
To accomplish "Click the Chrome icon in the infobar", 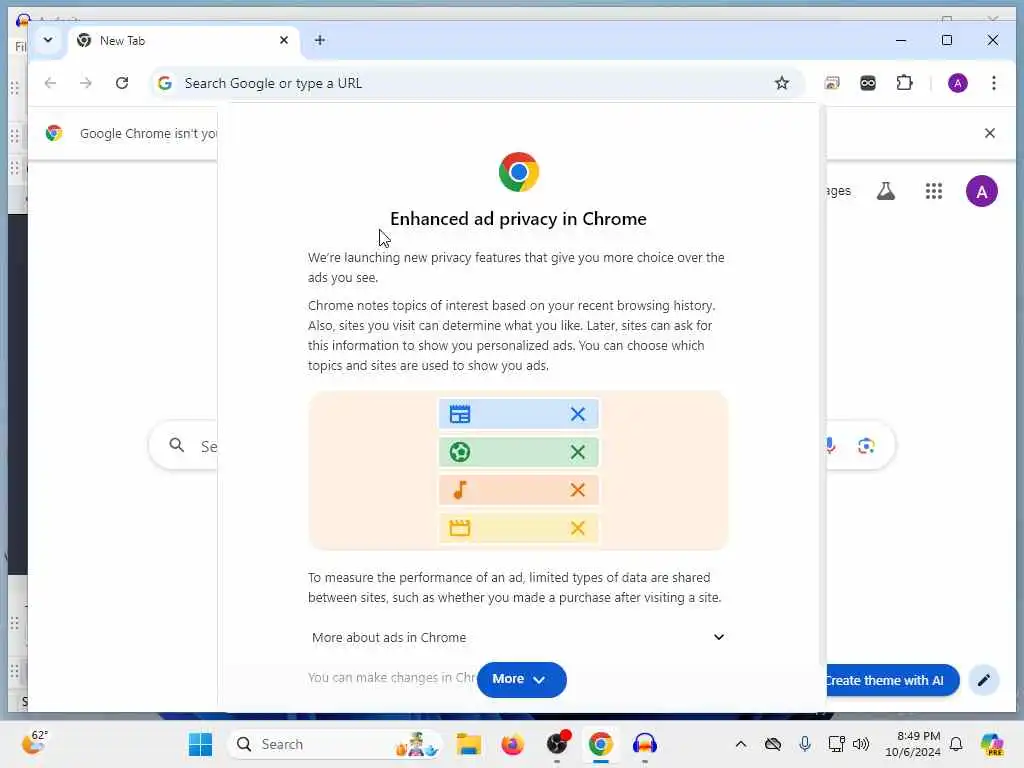I will 54,133.
